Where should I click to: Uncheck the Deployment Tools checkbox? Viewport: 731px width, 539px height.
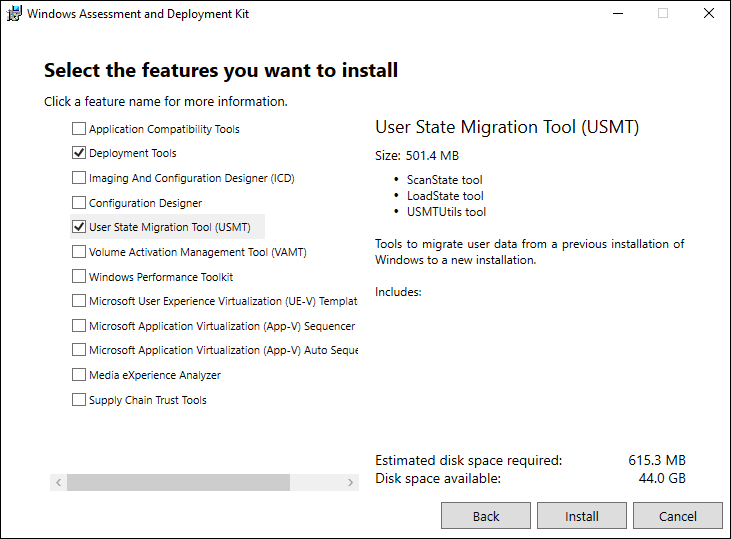(79, 153)
